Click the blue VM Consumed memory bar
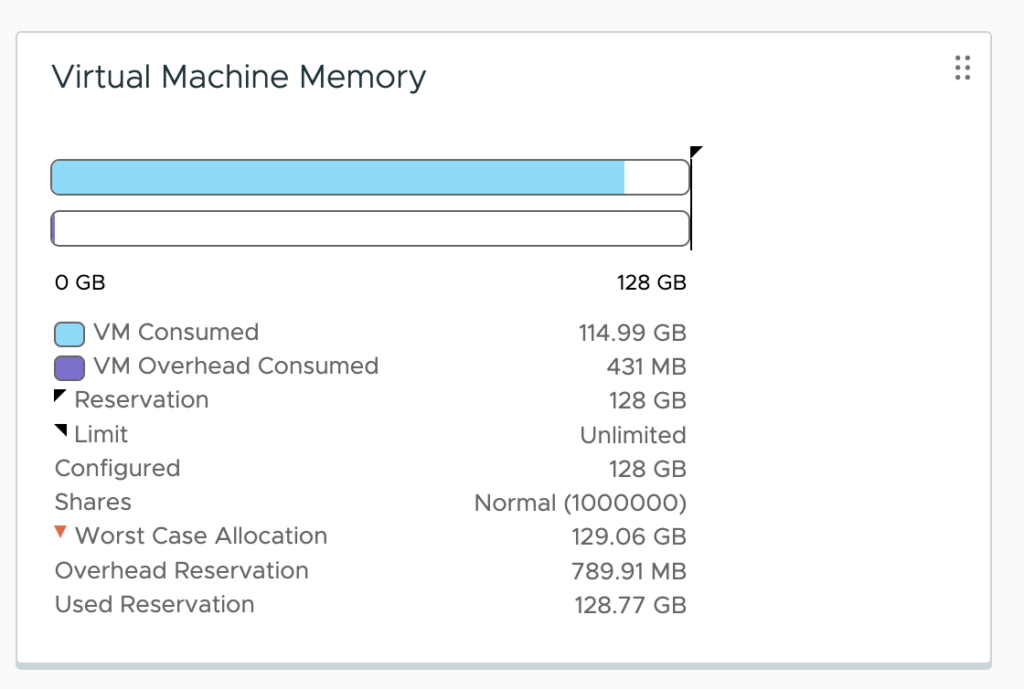Viewport: 1024px width, 689px height. click(338, 177)
